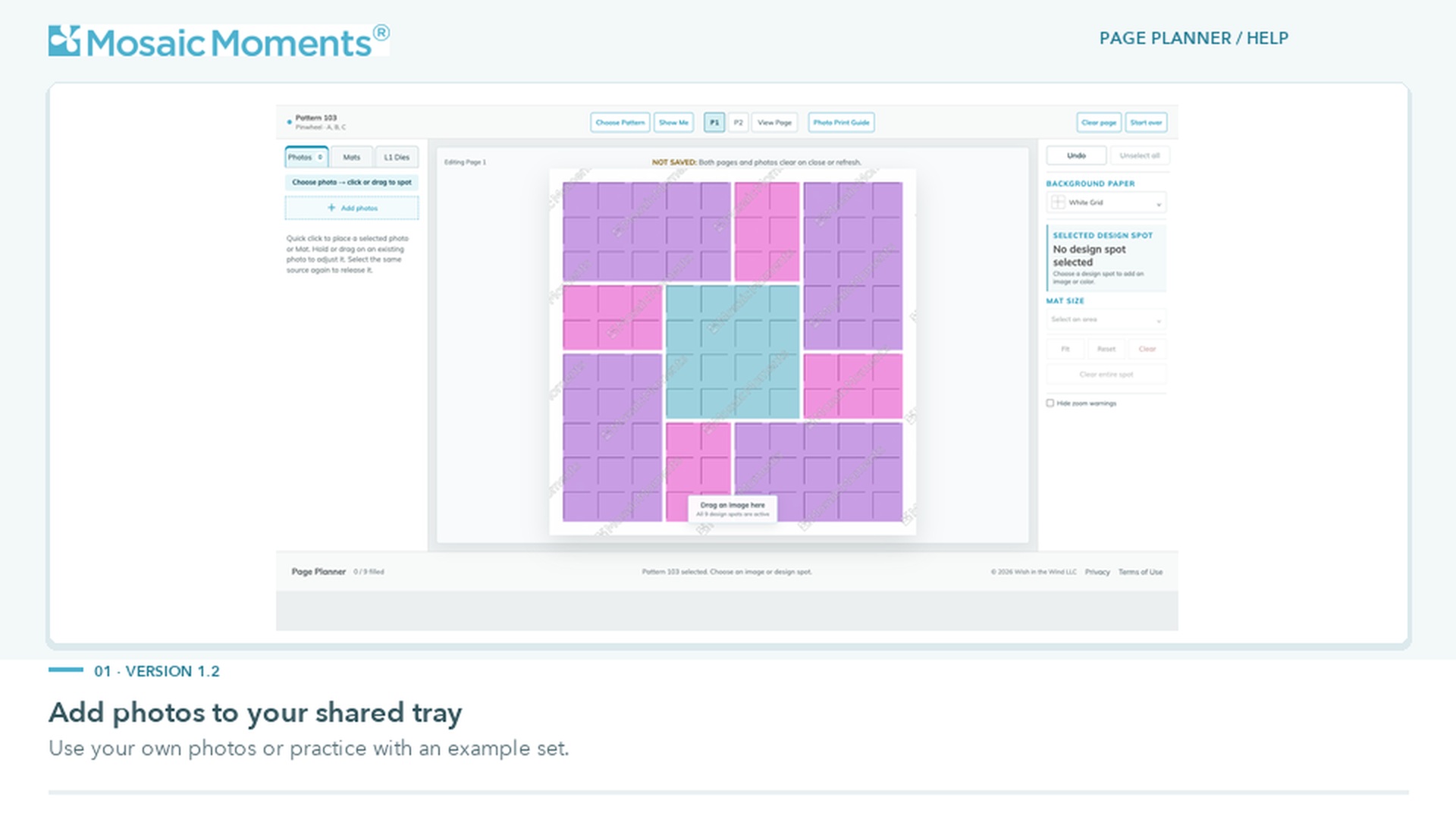Open the Privacy link in the footer
Screen dimensions: 1456x819
[1097, 572]
